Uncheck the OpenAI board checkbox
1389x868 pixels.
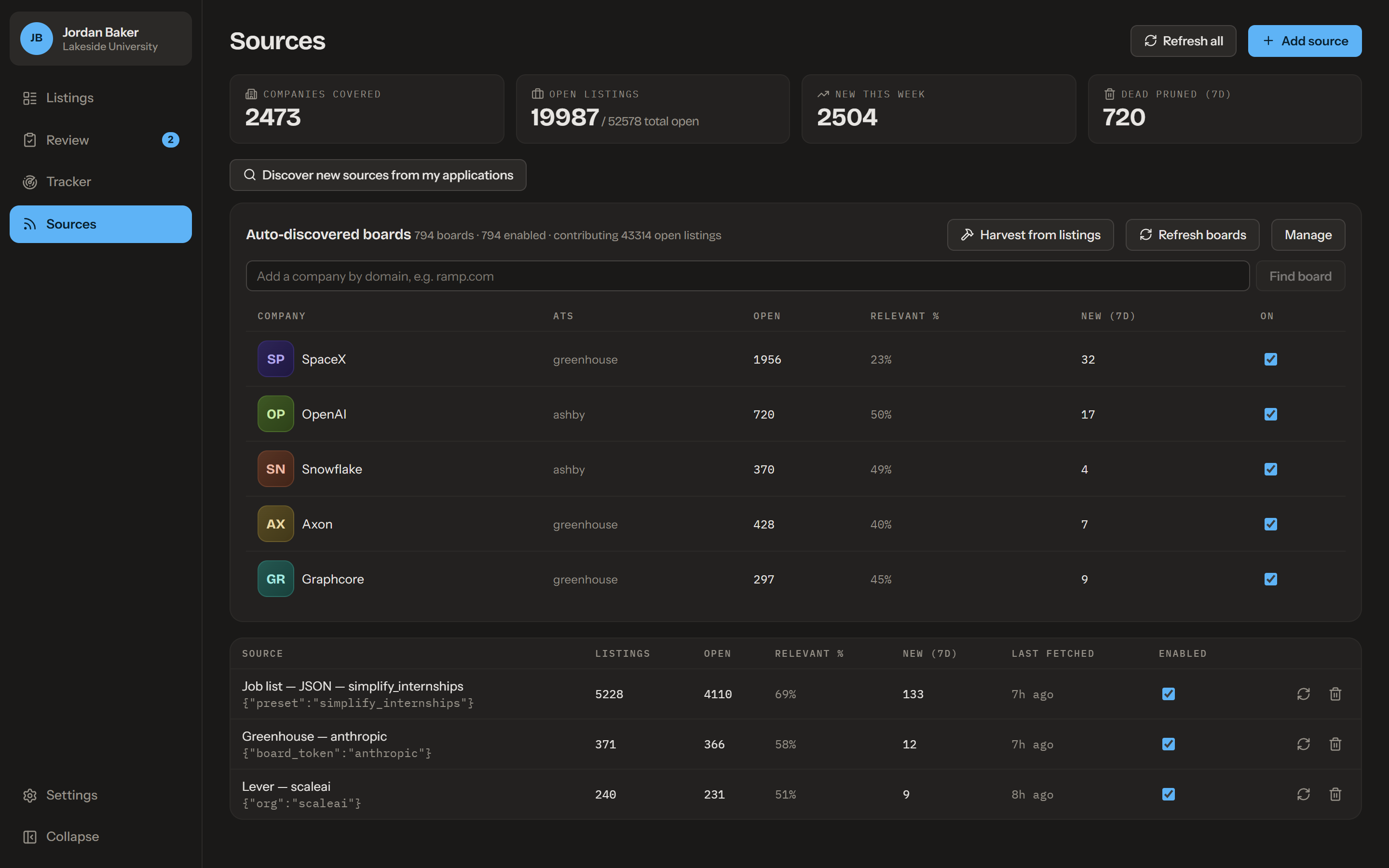(1270, 415)
